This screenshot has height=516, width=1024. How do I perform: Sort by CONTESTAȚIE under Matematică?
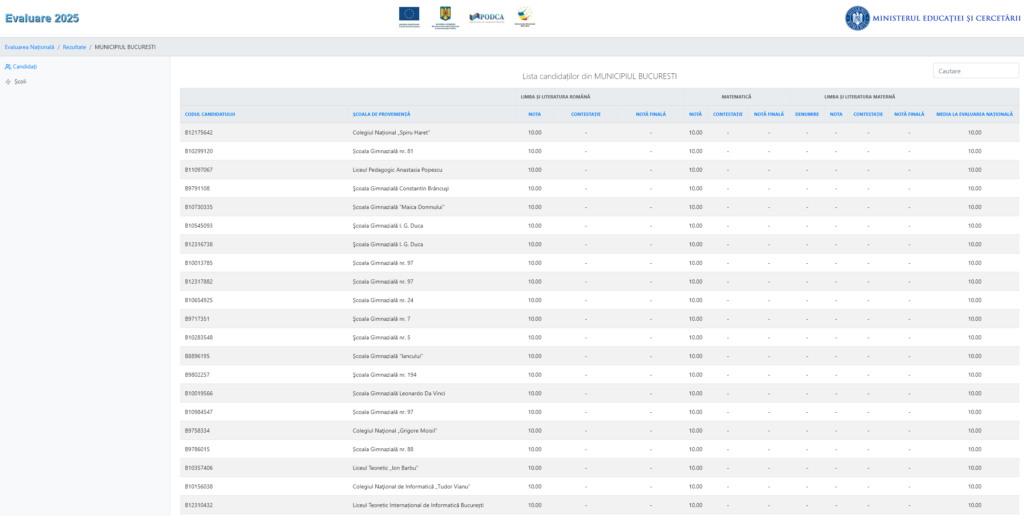click(728, 114)
